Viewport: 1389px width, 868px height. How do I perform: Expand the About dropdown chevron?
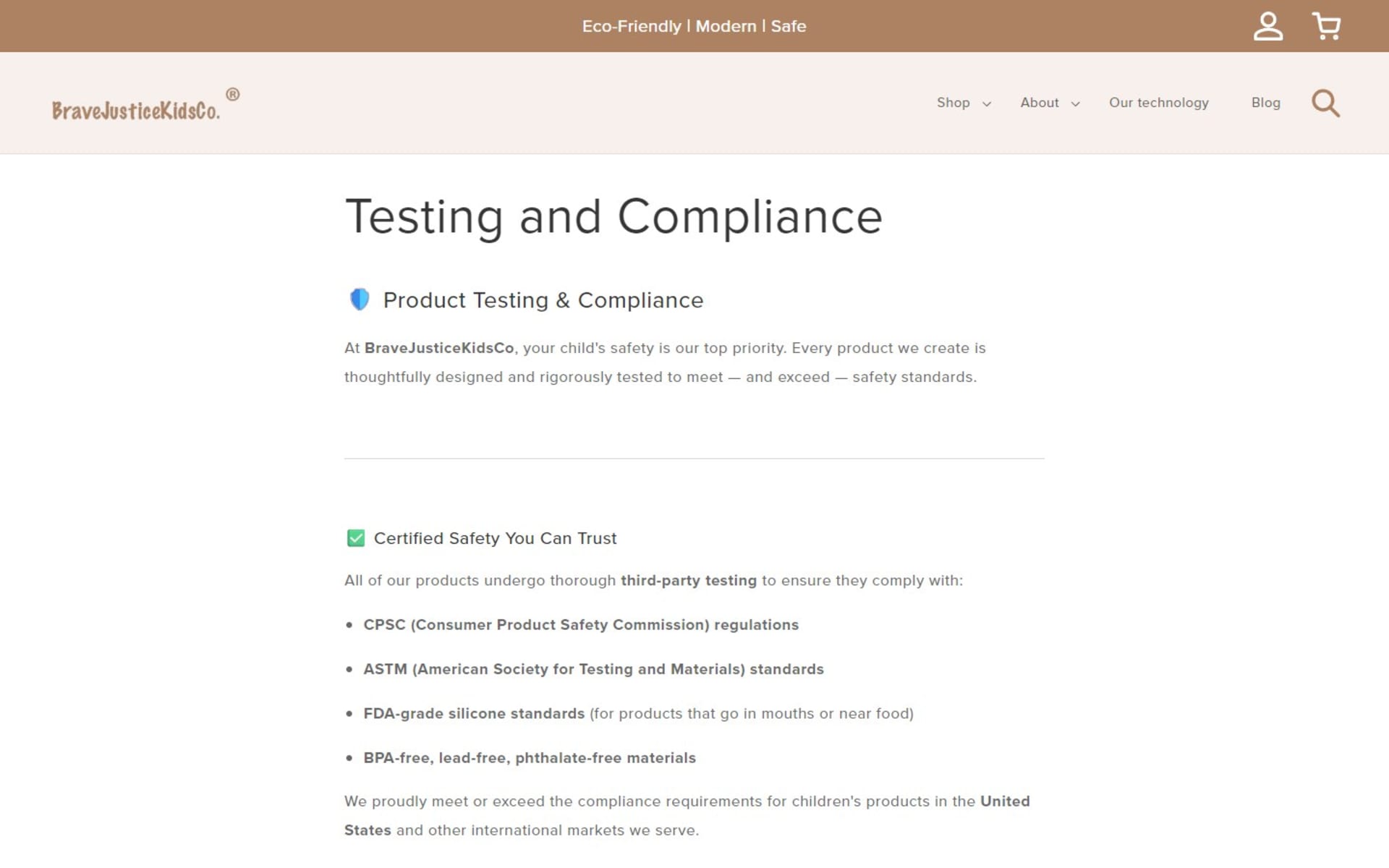(x=1075, y=104)
